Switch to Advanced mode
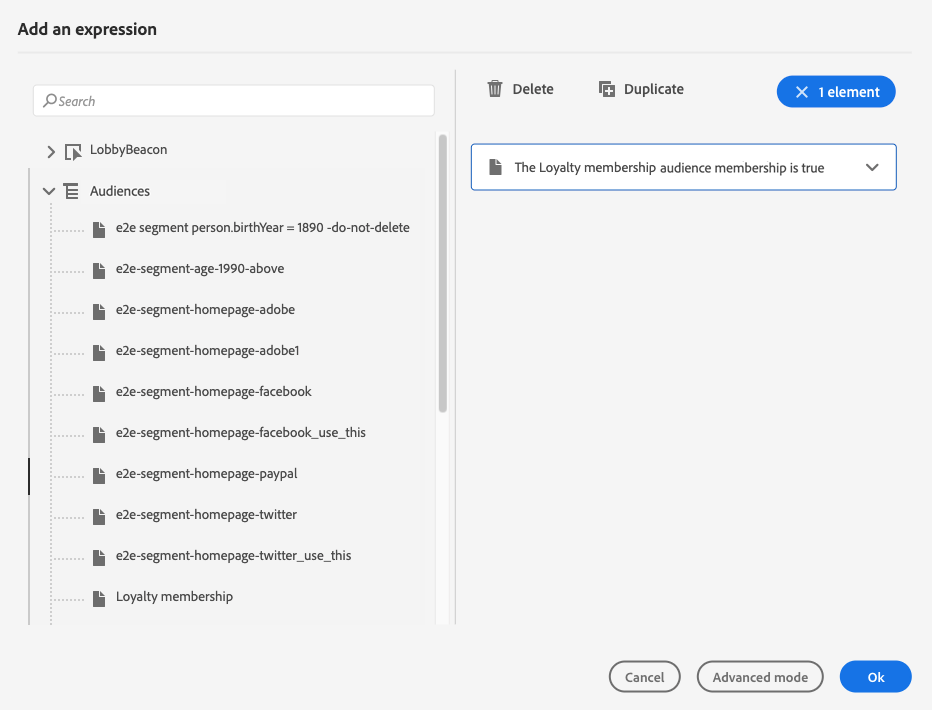The width and height of the screenshot is (932, 710). [x=760, y=677]
